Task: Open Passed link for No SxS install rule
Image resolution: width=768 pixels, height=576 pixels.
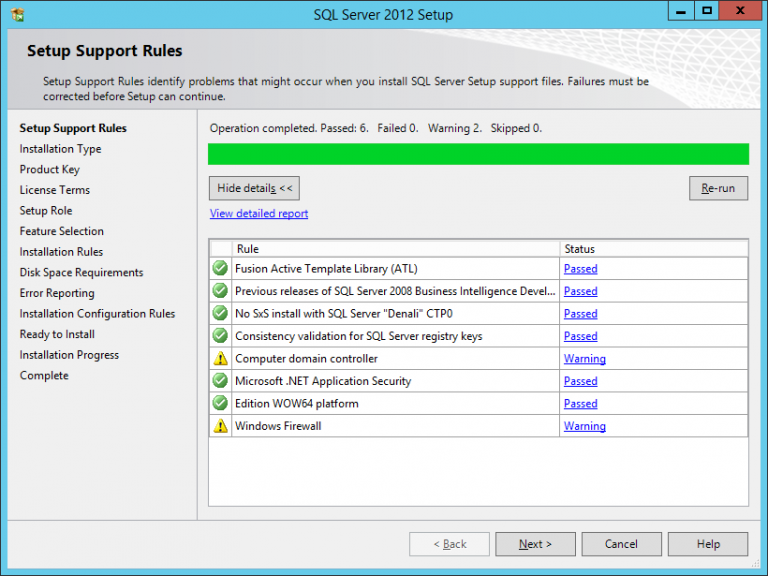Action: 580,314
